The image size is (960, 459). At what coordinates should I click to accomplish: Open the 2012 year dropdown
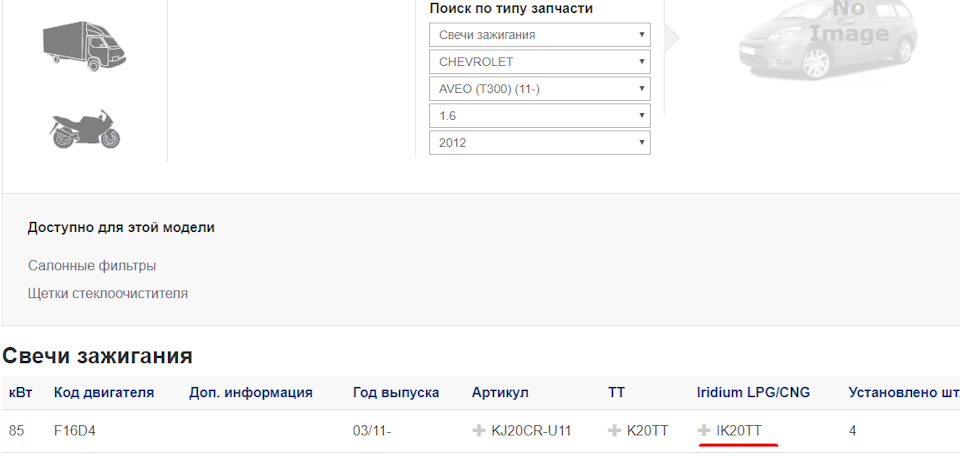[539, 143]
